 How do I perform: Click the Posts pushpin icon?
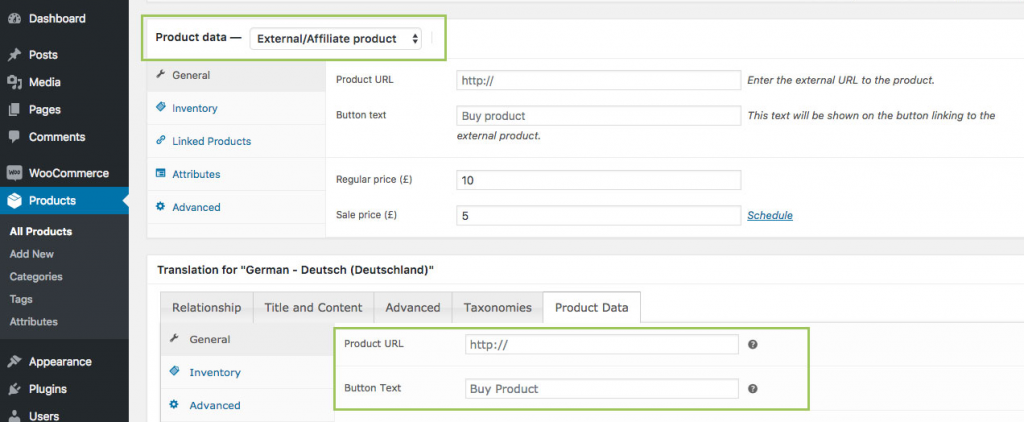pos(14,55)
